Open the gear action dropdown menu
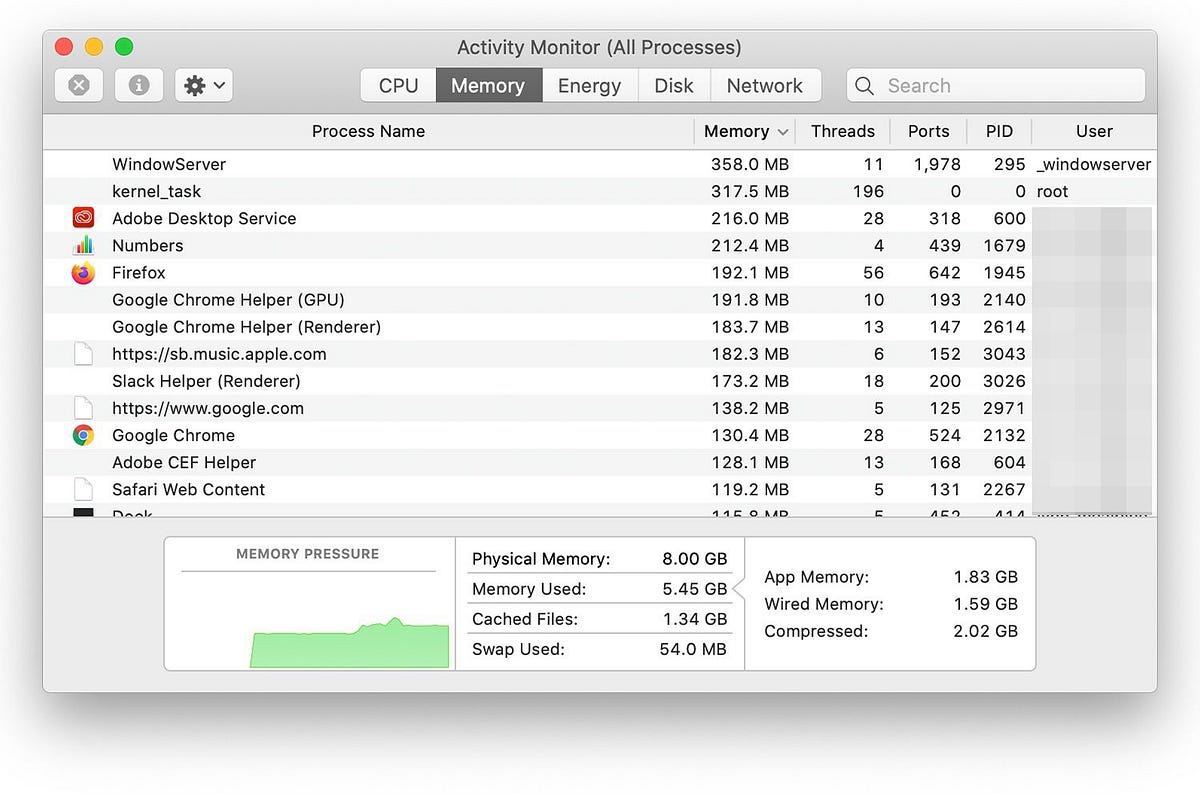 [x=204, y=86]
